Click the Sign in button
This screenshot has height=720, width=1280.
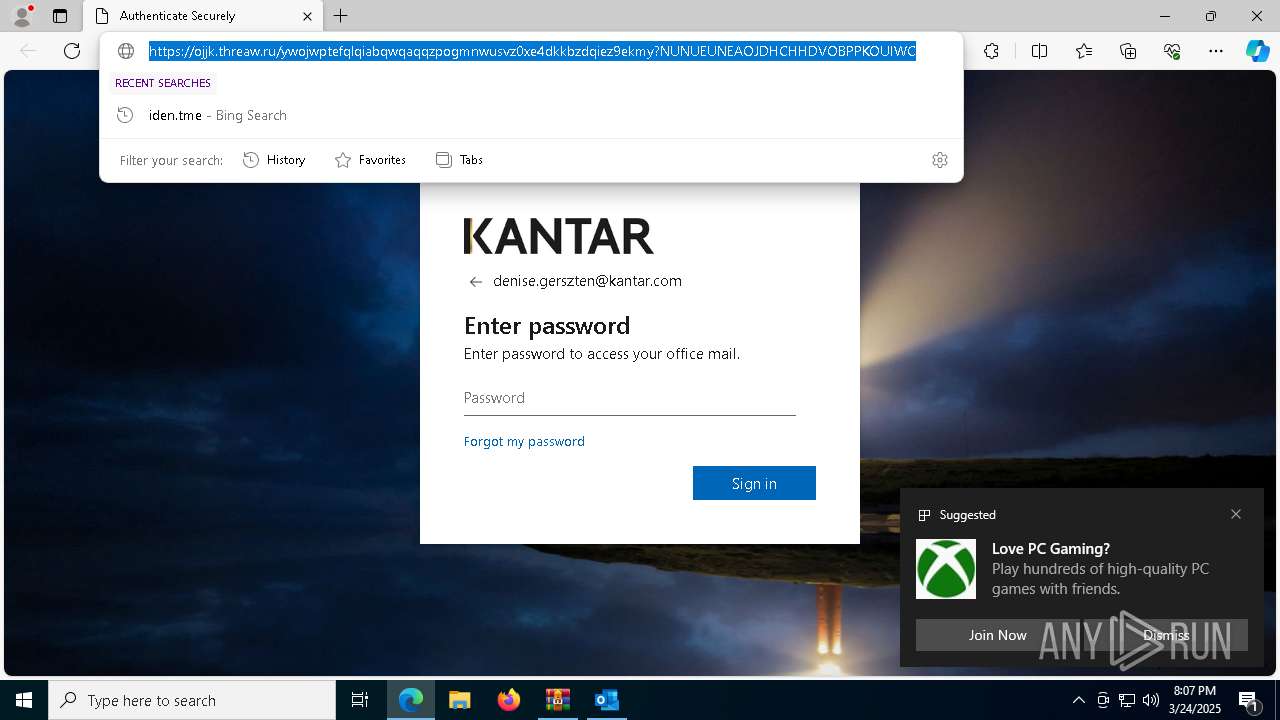pos(754,483)
